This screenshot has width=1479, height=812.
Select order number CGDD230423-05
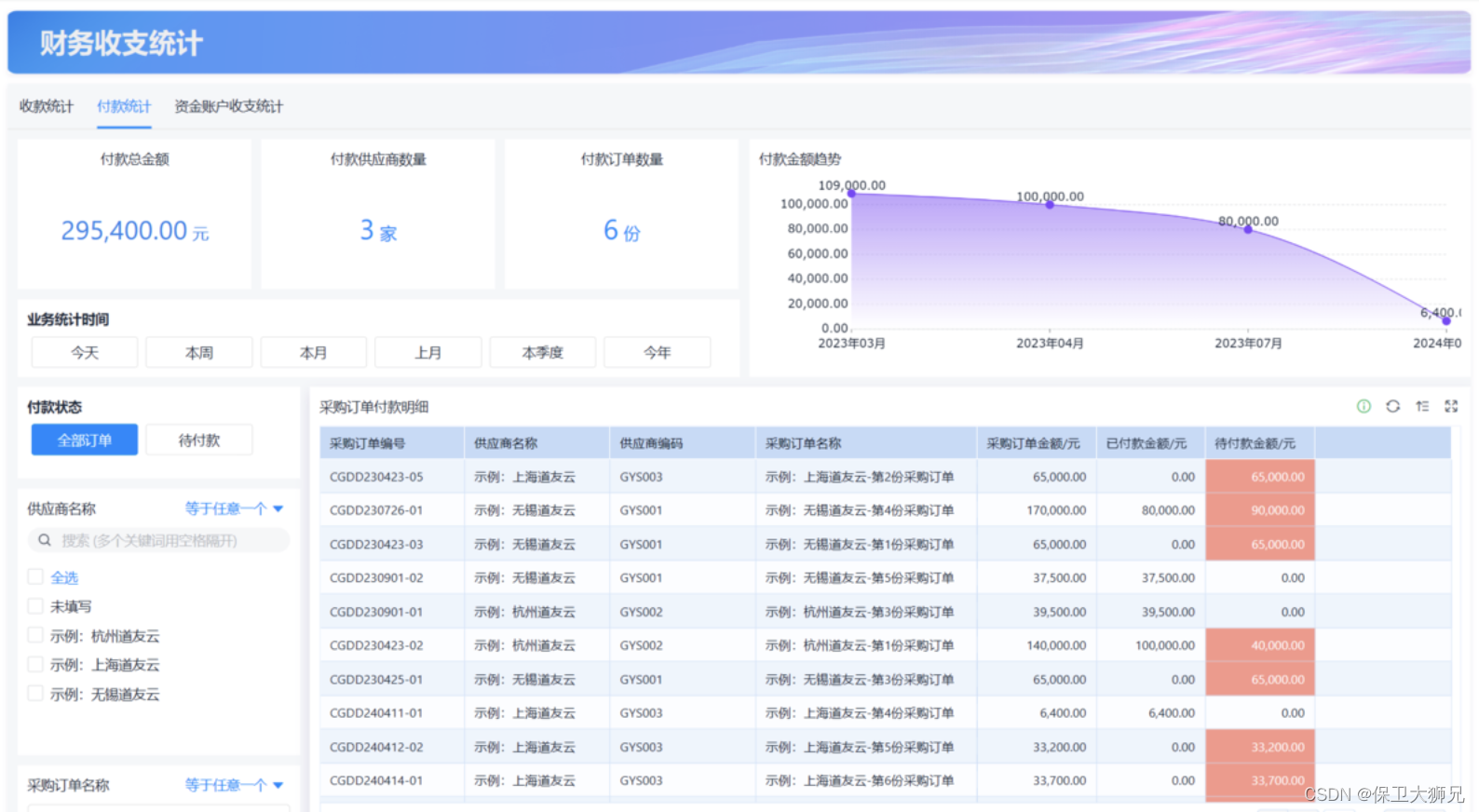pos(376,477)
